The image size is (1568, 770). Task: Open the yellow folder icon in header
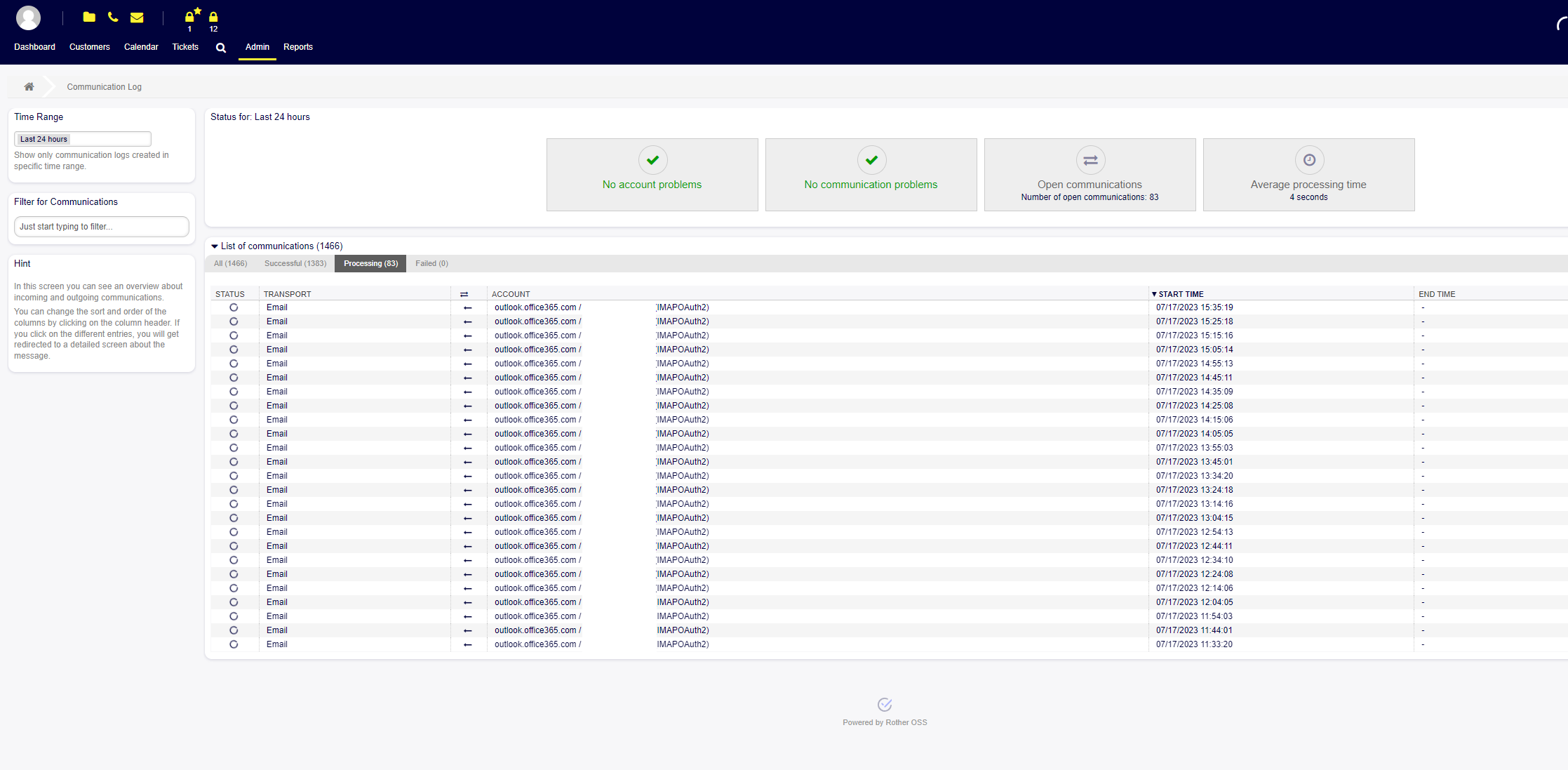point(89,17)
